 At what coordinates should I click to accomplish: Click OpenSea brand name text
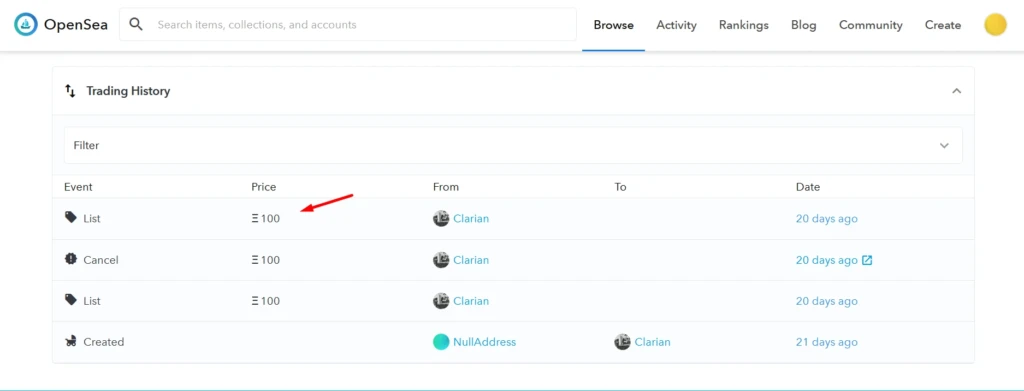pos(76,25)
